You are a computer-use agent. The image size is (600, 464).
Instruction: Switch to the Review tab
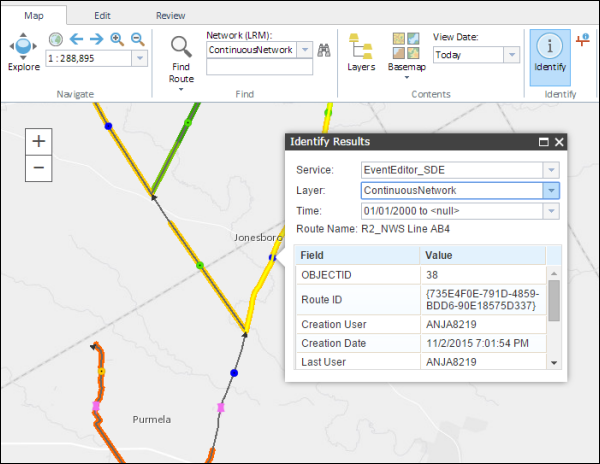[x=170, y=16]
